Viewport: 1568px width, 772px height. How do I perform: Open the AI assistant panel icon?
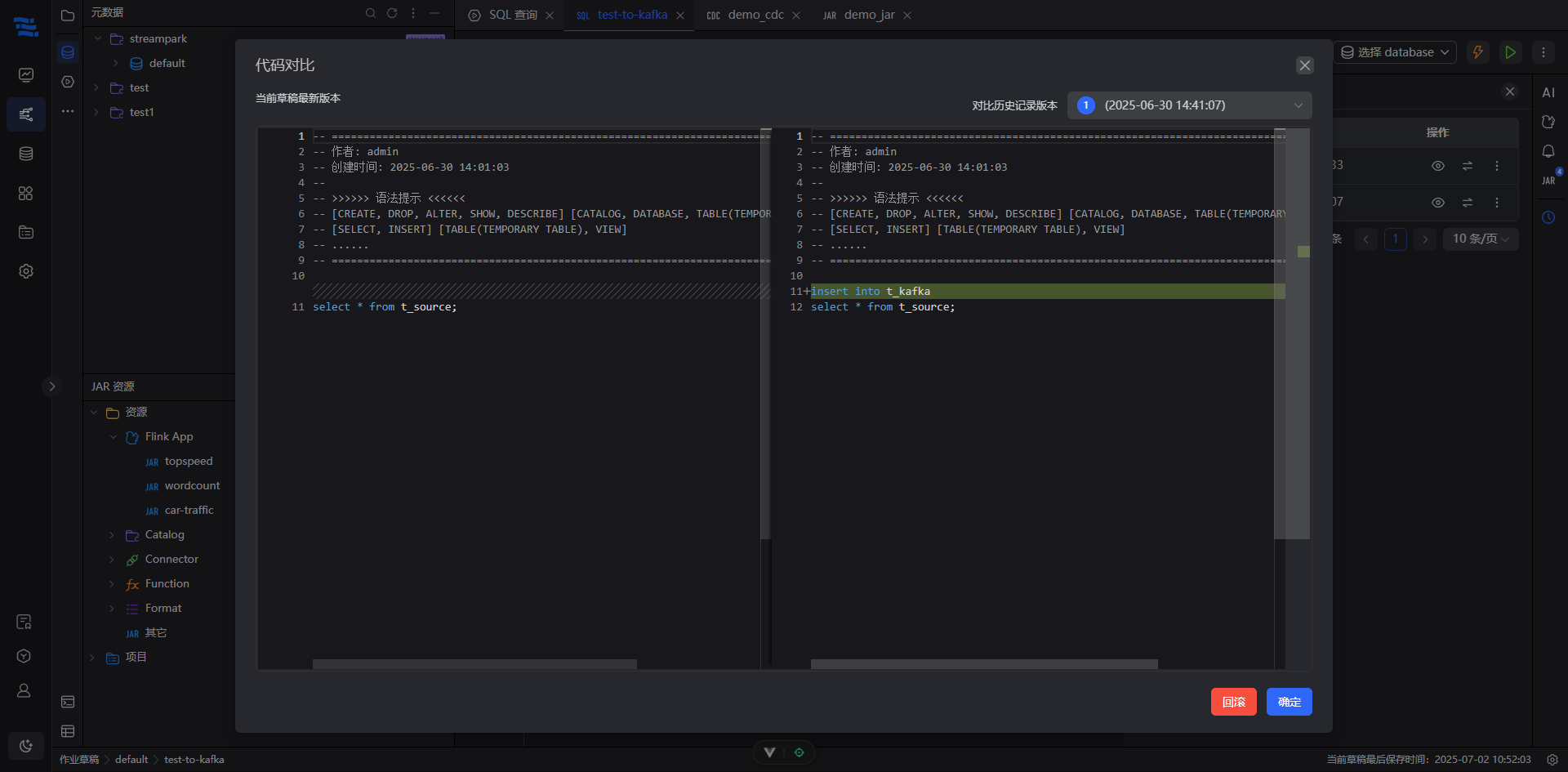tap(1548, 92)
